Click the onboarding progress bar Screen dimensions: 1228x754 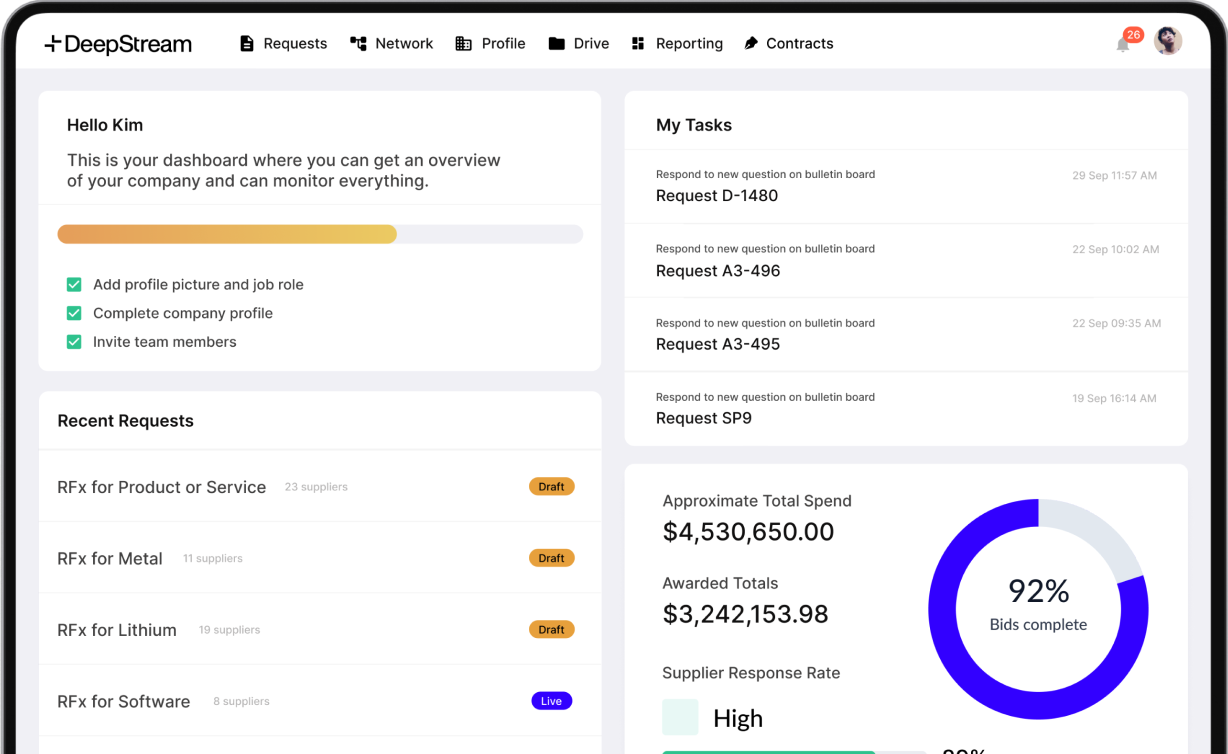click(320, 234)
